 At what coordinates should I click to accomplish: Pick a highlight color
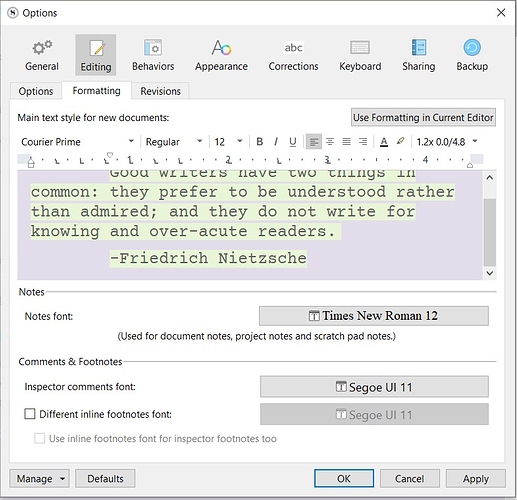[400, 142]
